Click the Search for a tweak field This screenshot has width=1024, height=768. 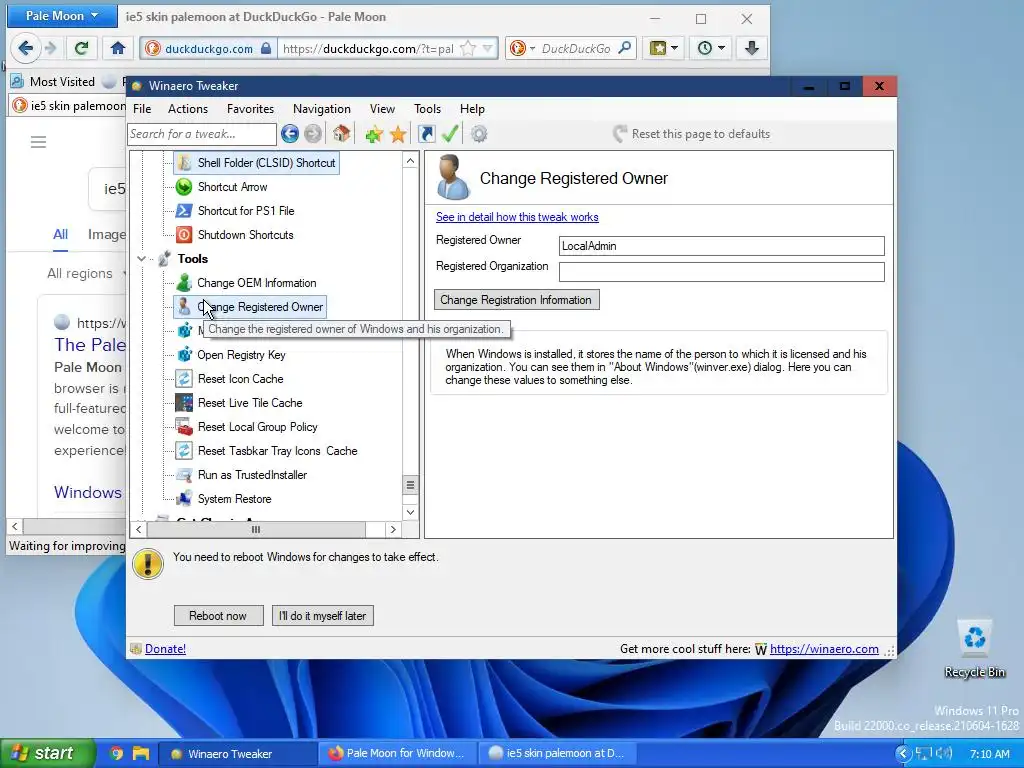[202, 134]
